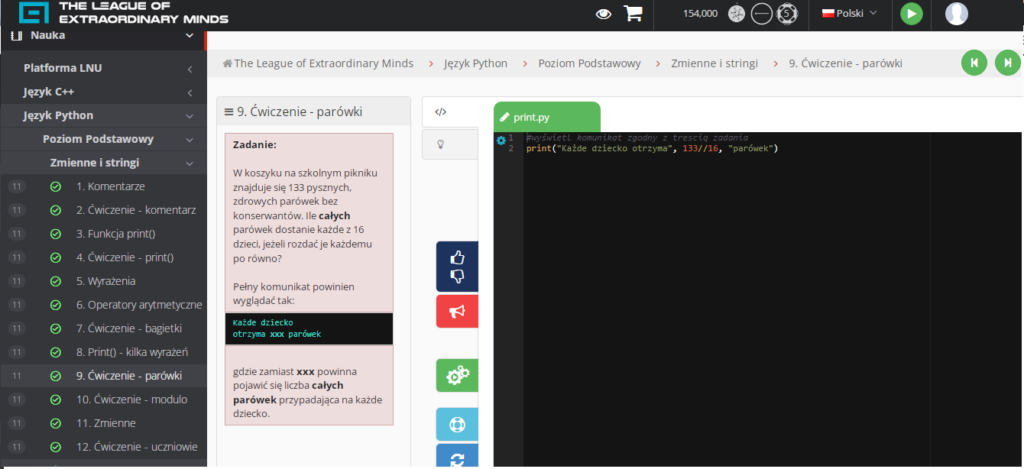
Task: Open the Polski language dropdown
Action: click(x=848, y=14)
